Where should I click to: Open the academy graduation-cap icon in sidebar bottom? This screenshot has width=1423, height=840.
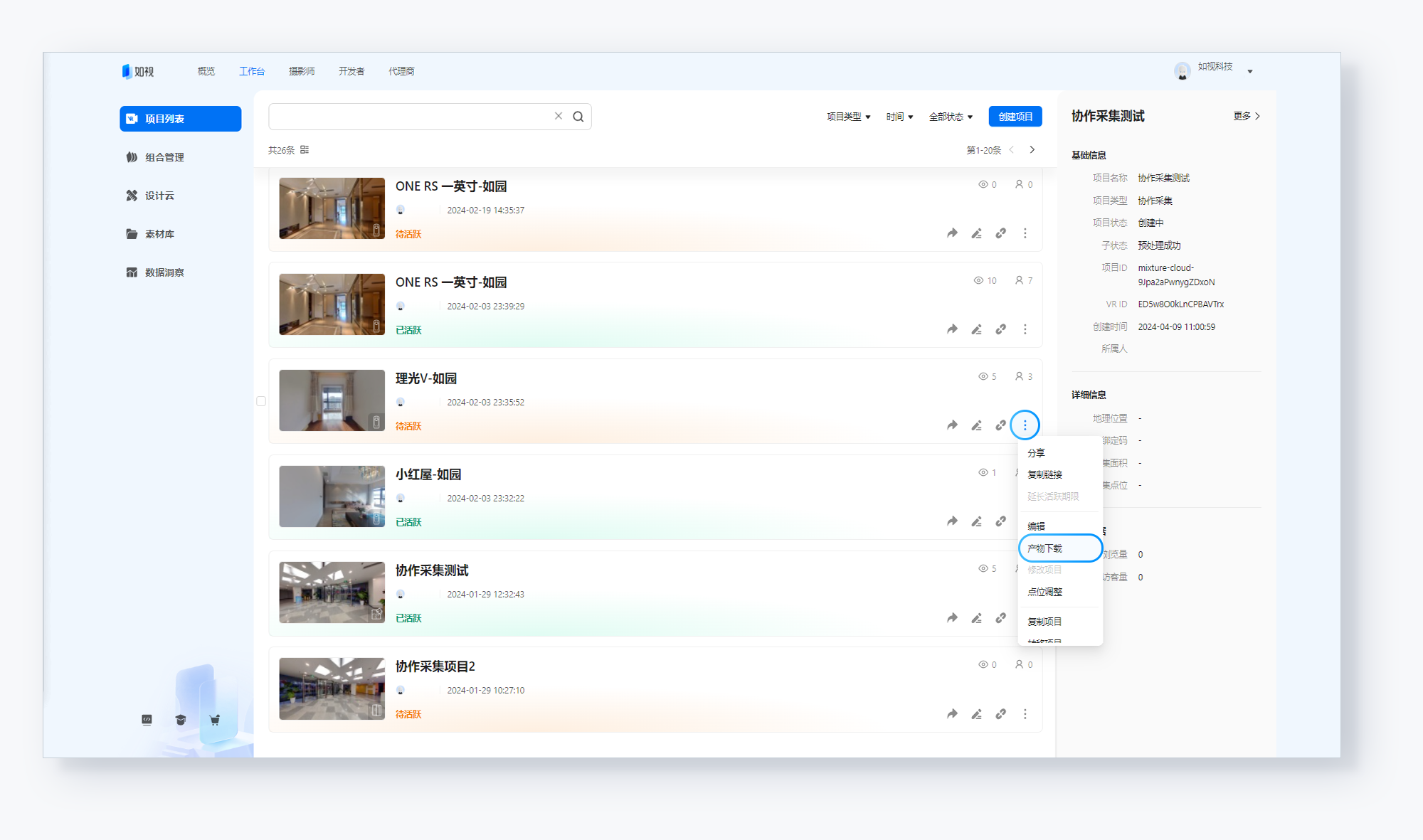[x=181, y=720]
